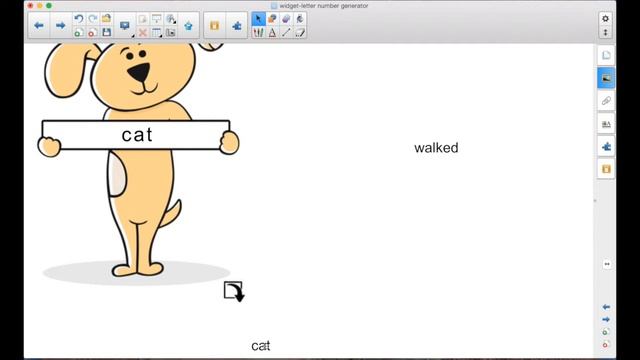Select the red A Text tool
Screen dimensions: 640x360
click(272, 32)
